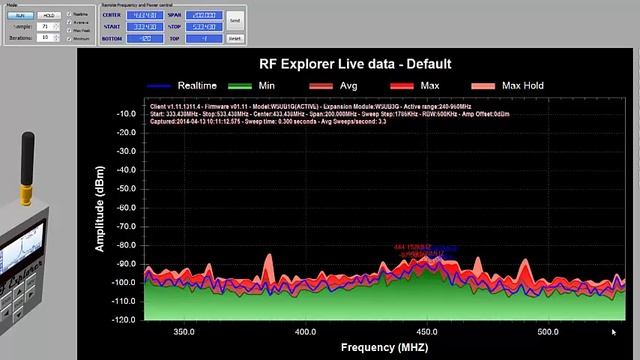Image resolution: width=640 pixels, height=360 pixels.
Task: Click the CENTER frequency field
Action: click(145, 16)
